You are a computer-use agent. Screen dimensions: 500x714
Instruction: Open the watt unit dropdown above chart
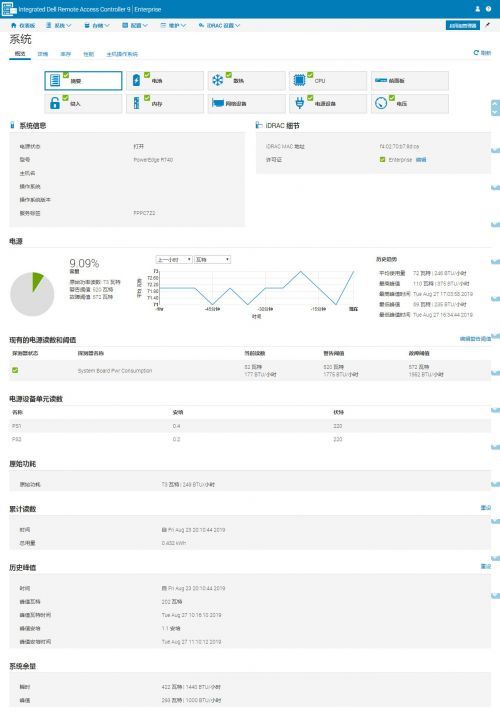tap(212, 260)
